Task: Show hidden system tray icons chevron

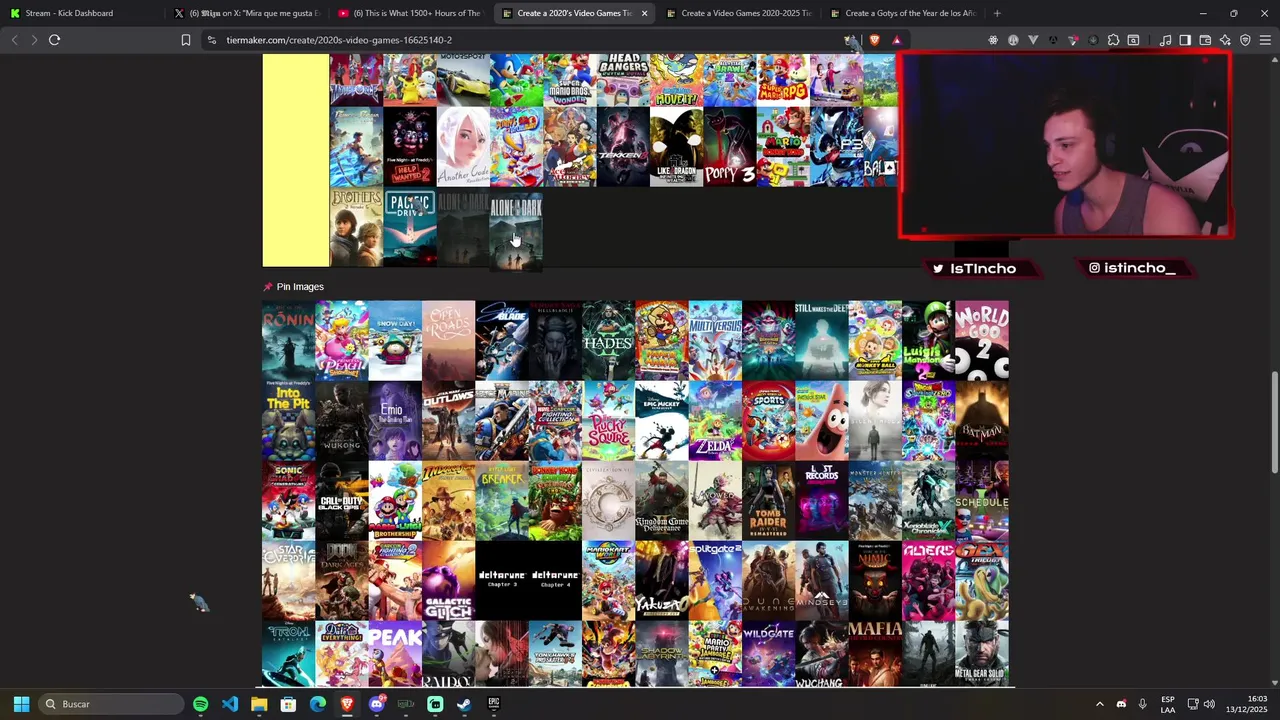Action: click(1099, 704)
